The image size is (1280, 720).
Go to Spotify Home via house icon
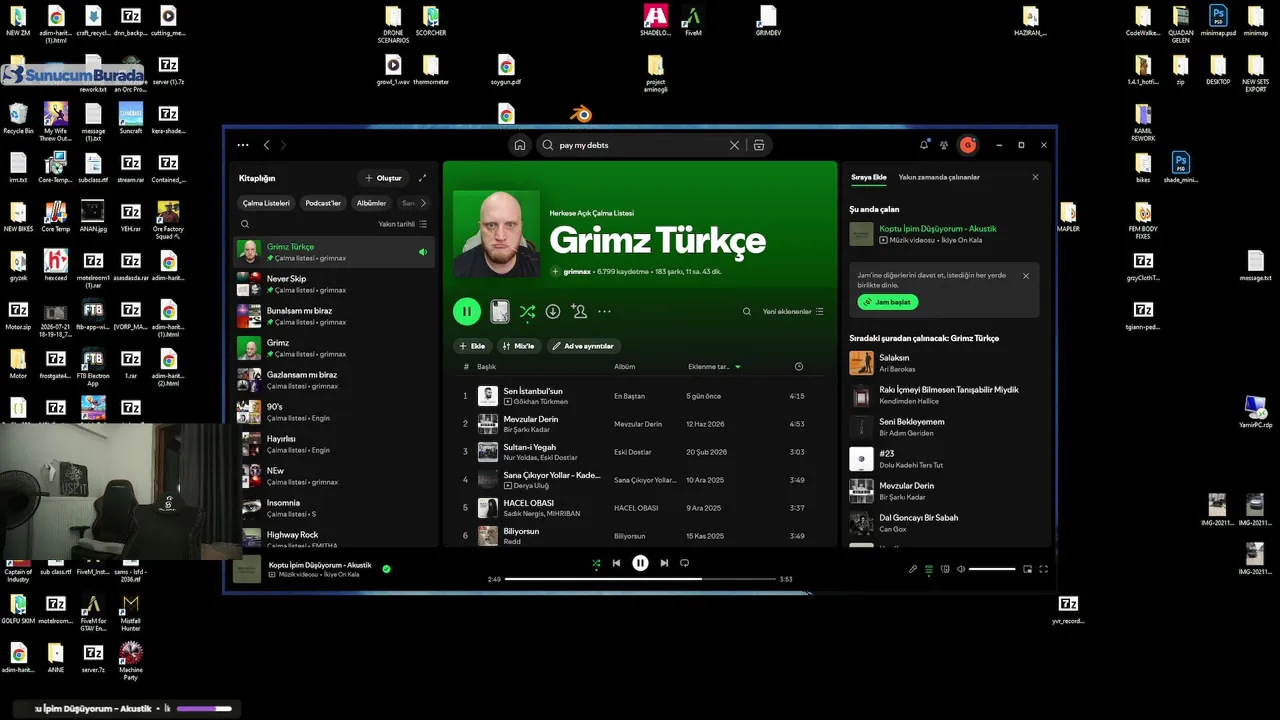point(520,145)
